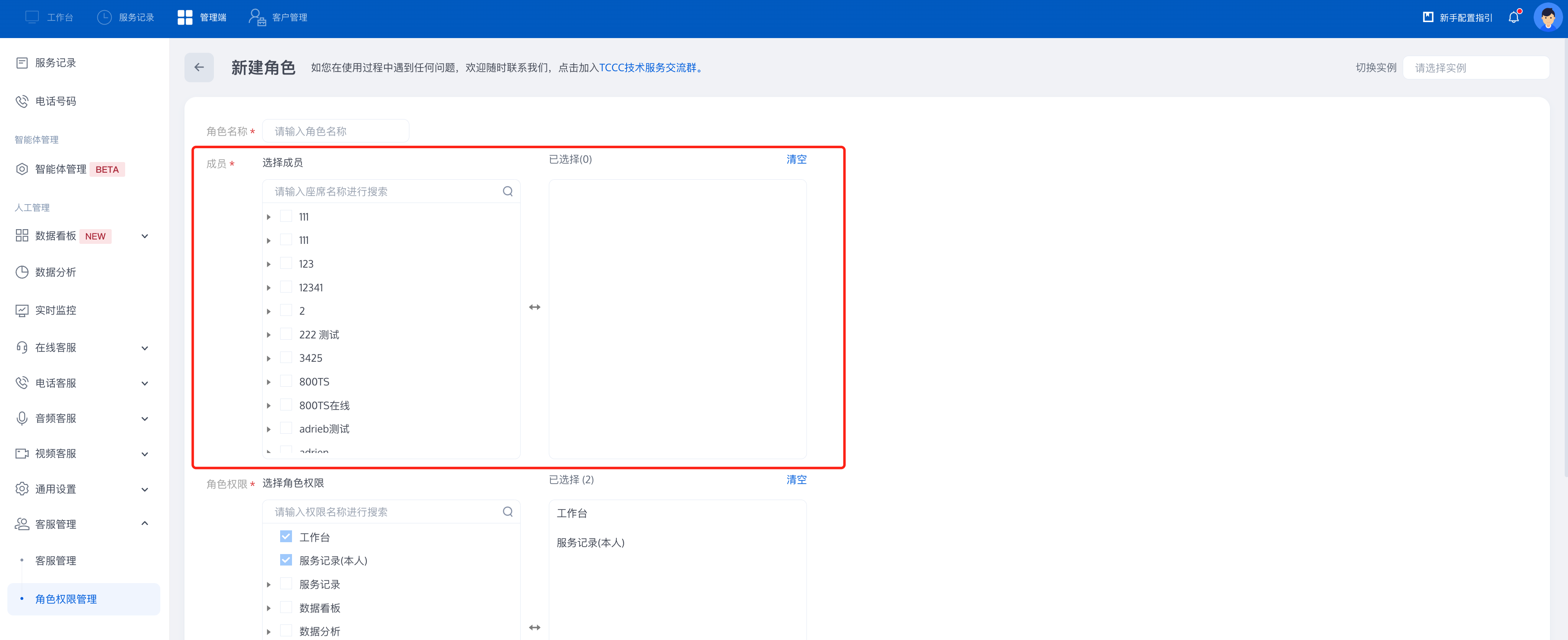Check the 222 测试 member checkbox
This screenshot has width=1568, height=640.
[286, 334]
